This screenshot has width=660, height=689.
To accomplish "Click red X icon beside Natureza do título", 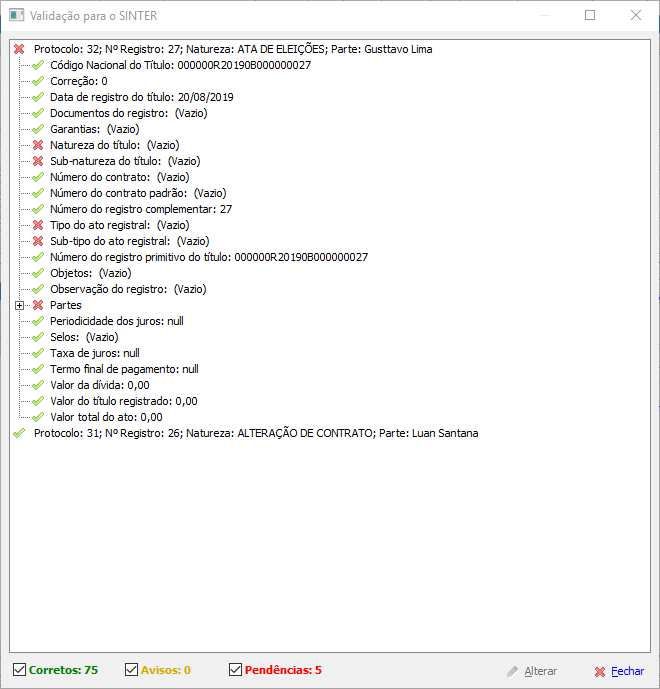I will pyautogui.click(x=38, y=145).
